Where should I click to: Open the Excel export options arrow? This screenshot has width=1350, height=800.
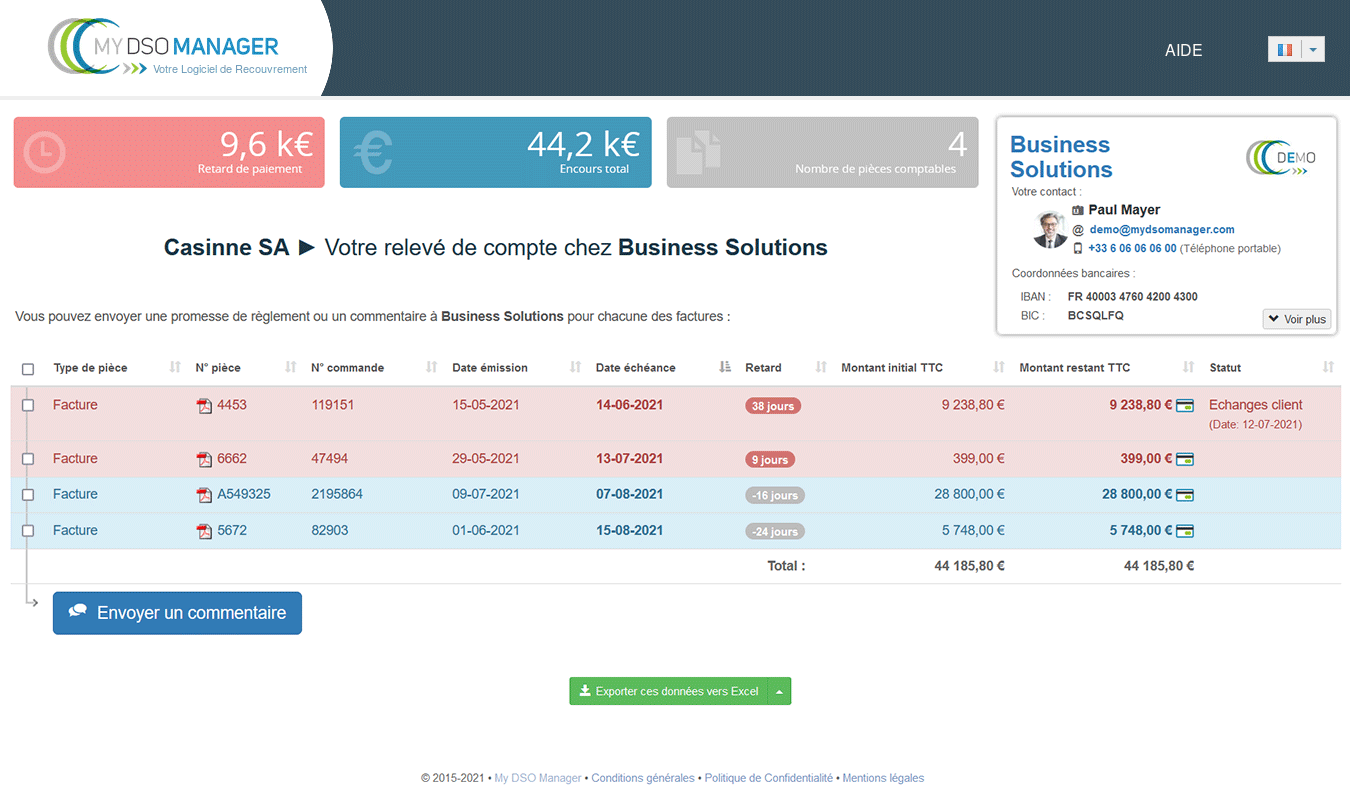click(779, 691)
